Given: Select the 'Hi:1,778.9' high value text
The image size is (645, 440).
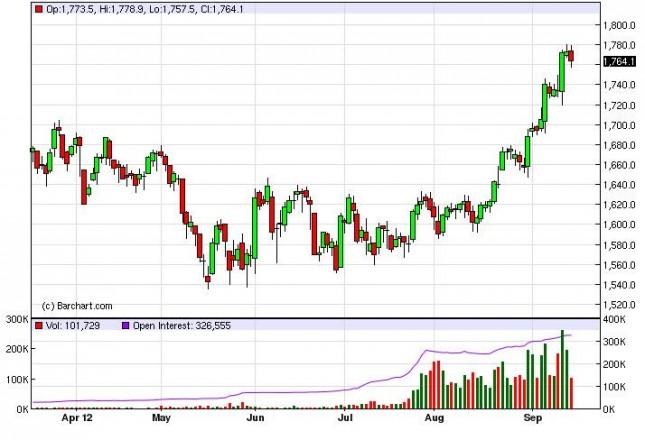Looking at the screenshot, I should coord(121,9).
